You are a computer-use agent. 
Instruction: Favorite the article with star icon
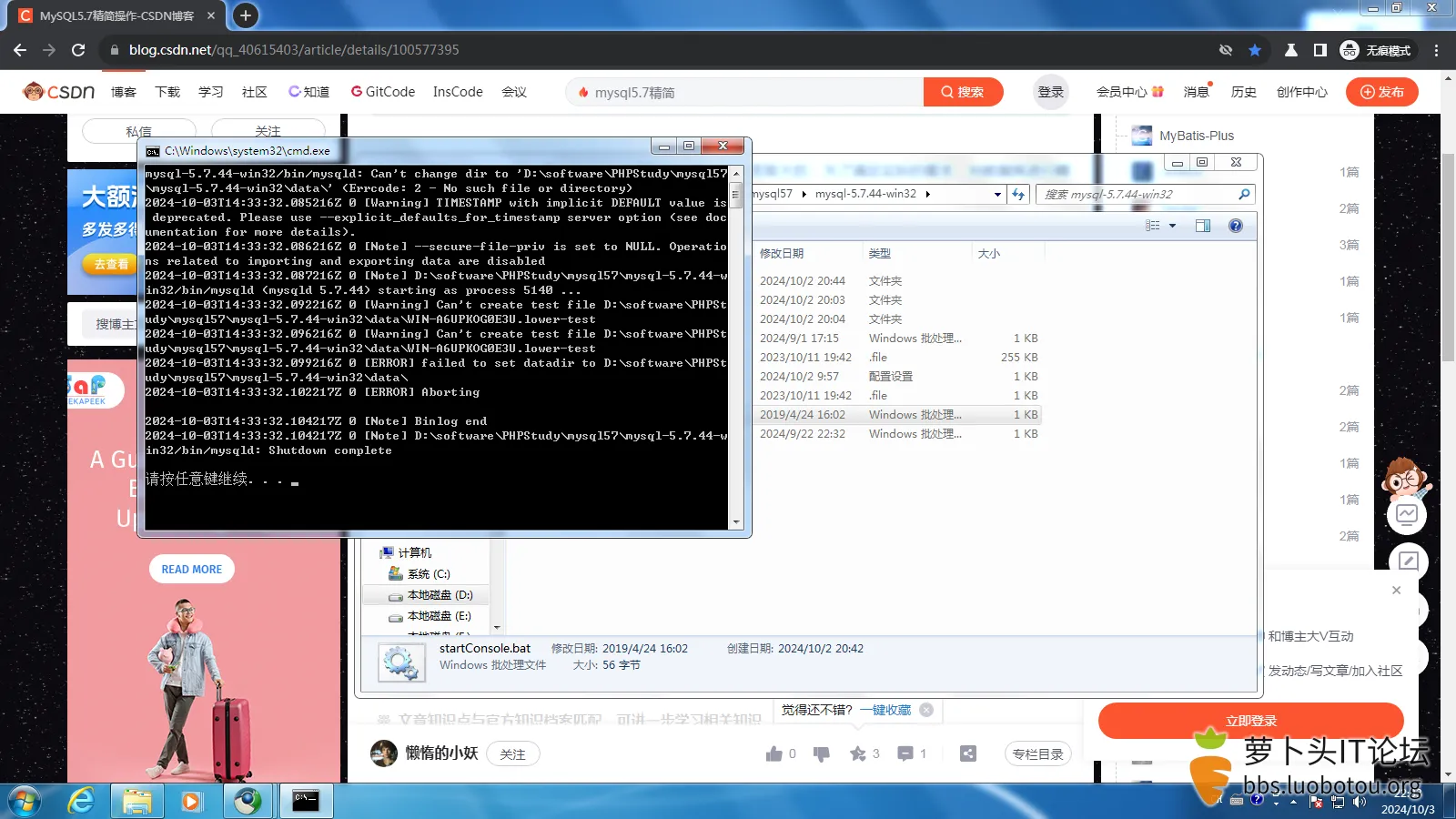857,753
